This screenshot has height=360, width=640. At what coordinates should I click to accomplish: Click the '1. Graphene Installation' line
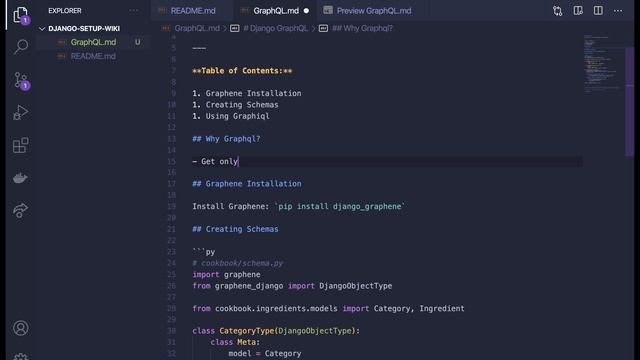[247, 93]
